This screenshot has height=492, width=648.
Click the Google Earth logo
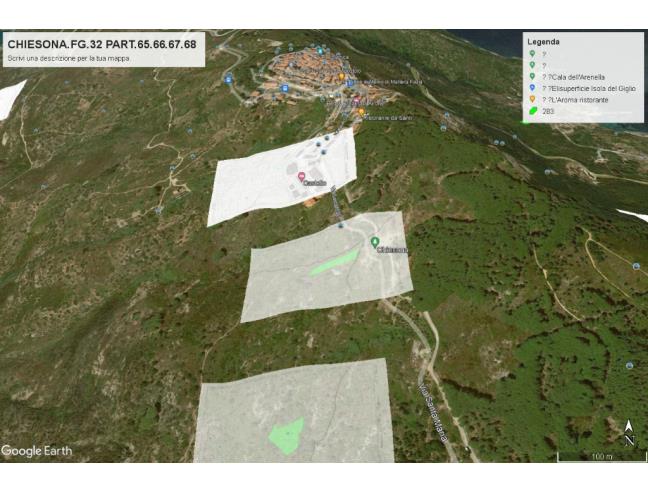pos(36,451)
